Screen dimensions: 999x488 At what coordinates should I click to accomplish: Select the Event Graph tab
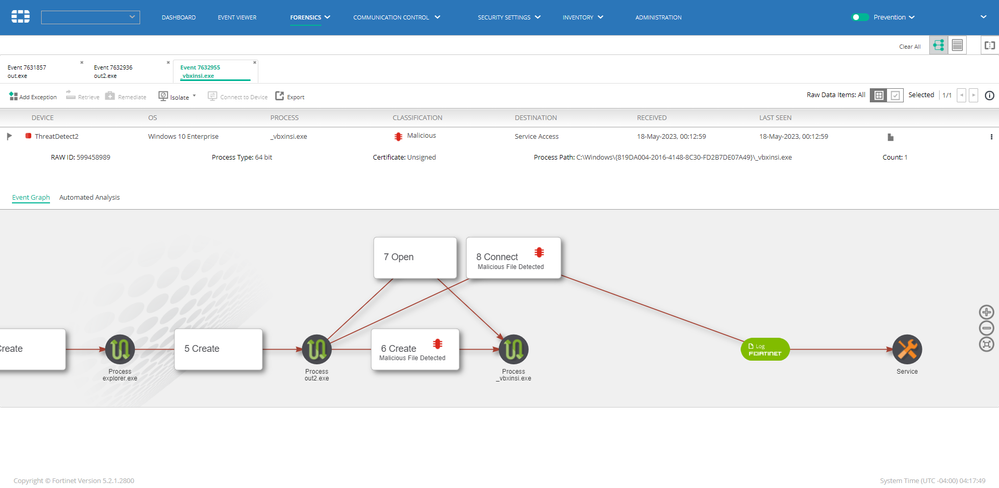click(31, 197)
